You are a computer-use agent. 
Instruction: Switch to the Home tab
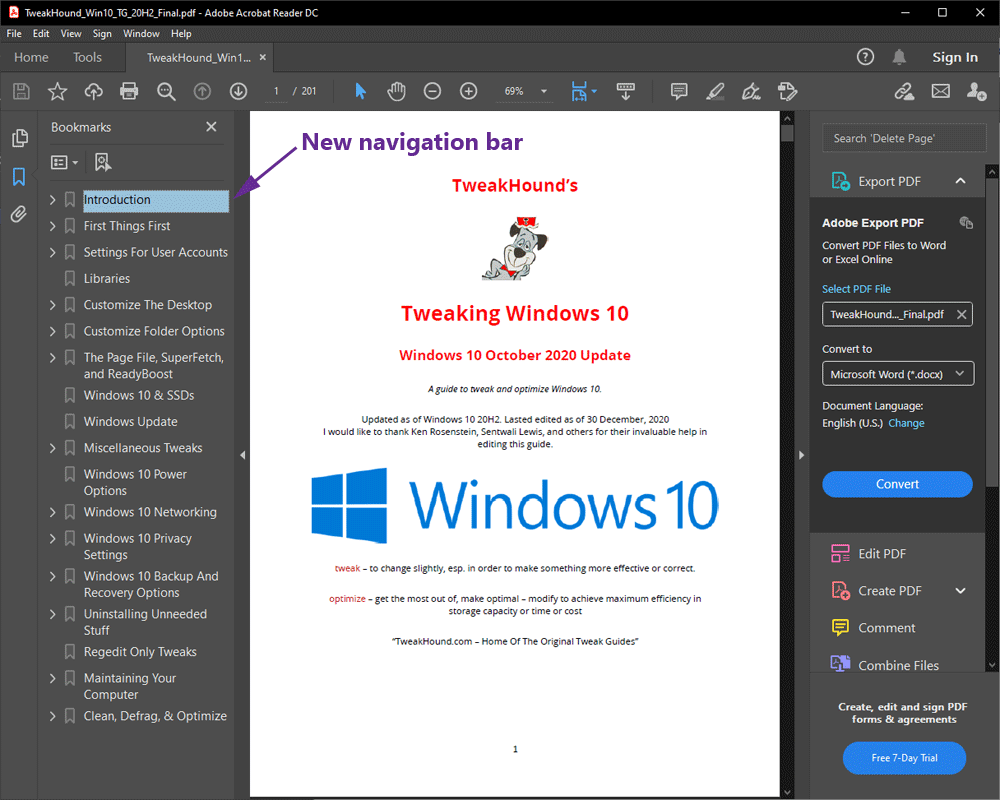[31, 57]
